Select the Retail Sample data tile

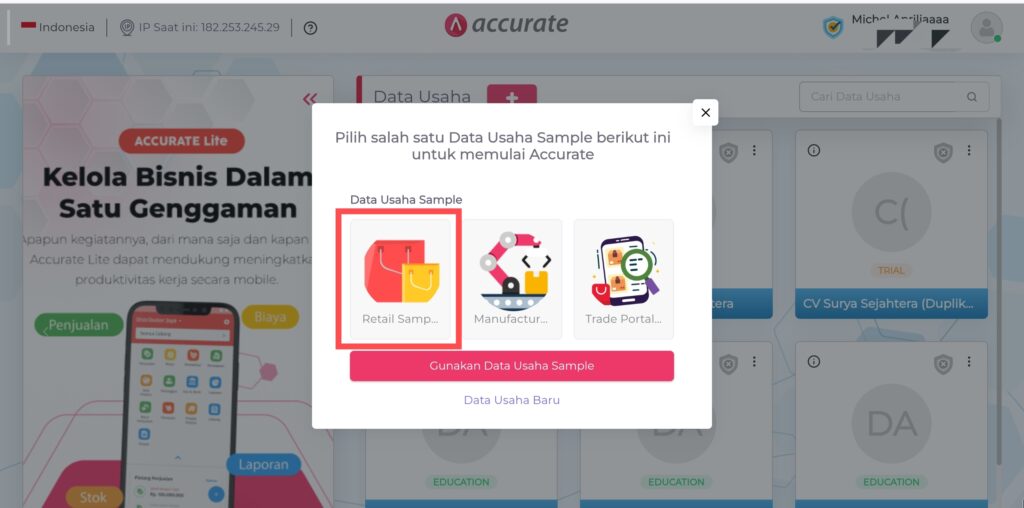[x=400, y=279]
